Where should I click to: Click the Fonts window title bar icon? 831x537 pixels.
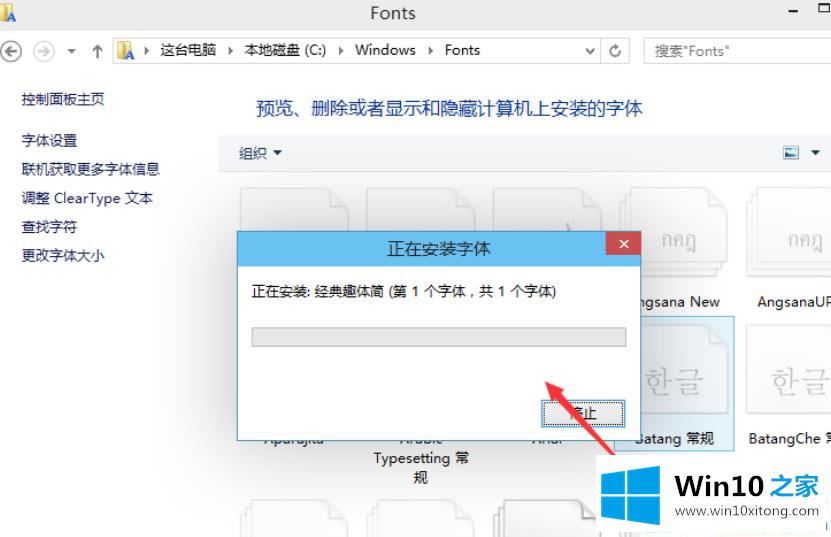click(x=7, y=13)
